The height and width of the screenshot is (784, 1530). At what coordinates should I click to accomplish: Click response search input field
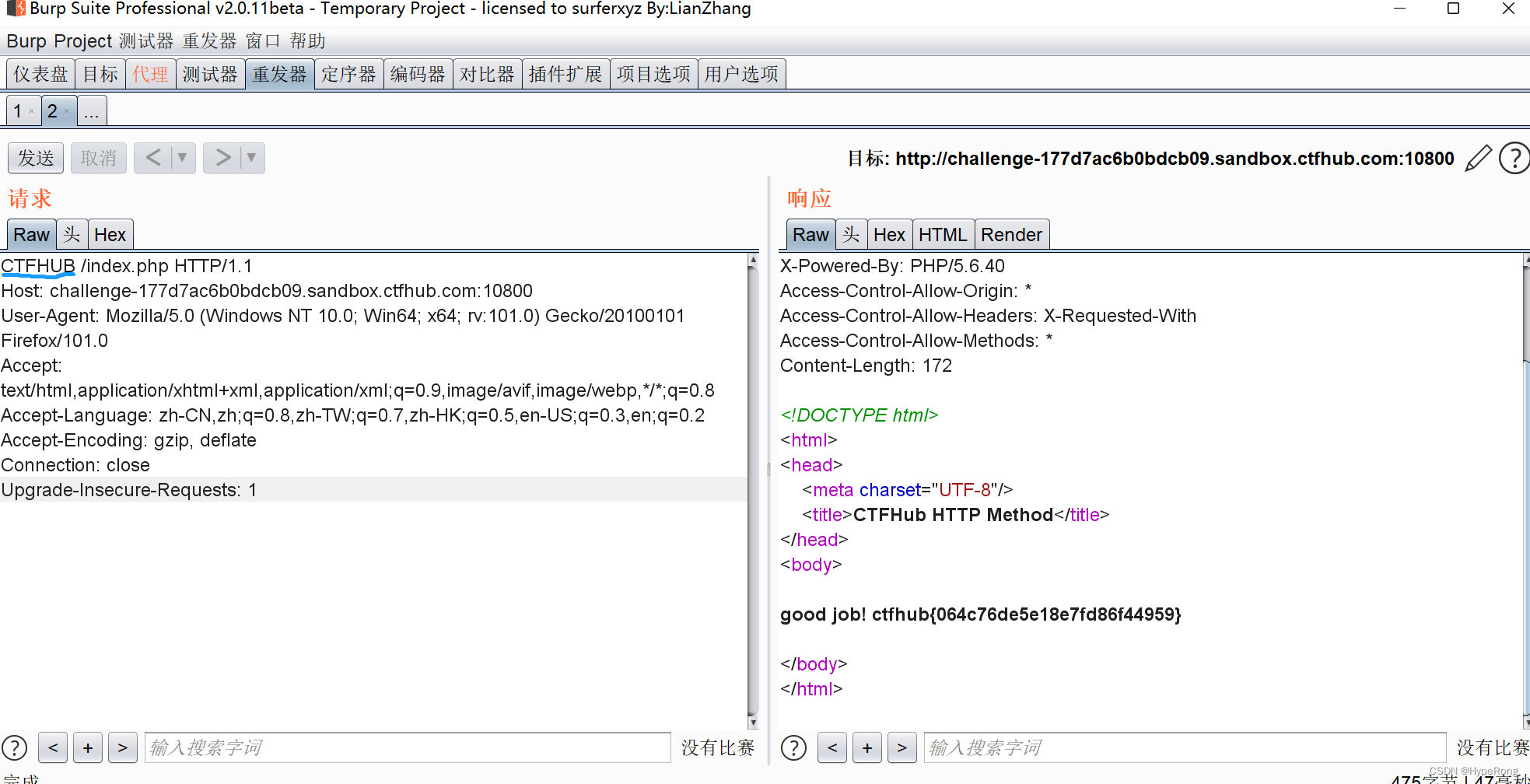(x=1185, y=748)
